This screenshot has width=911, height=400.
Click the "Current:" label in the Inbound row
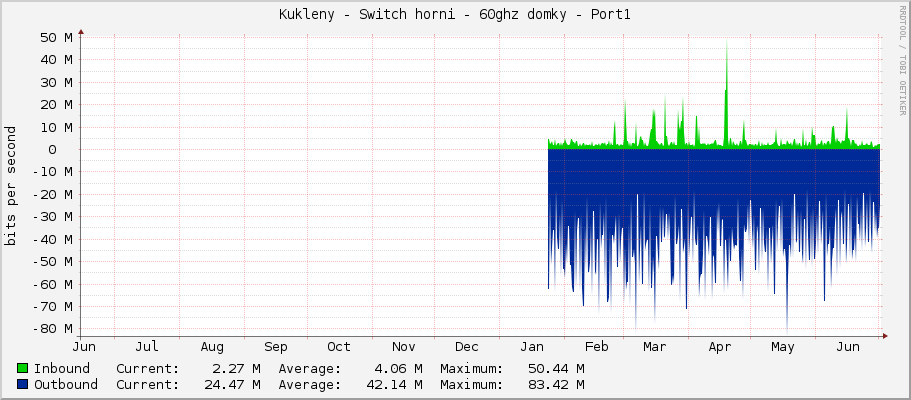(148, 369)
